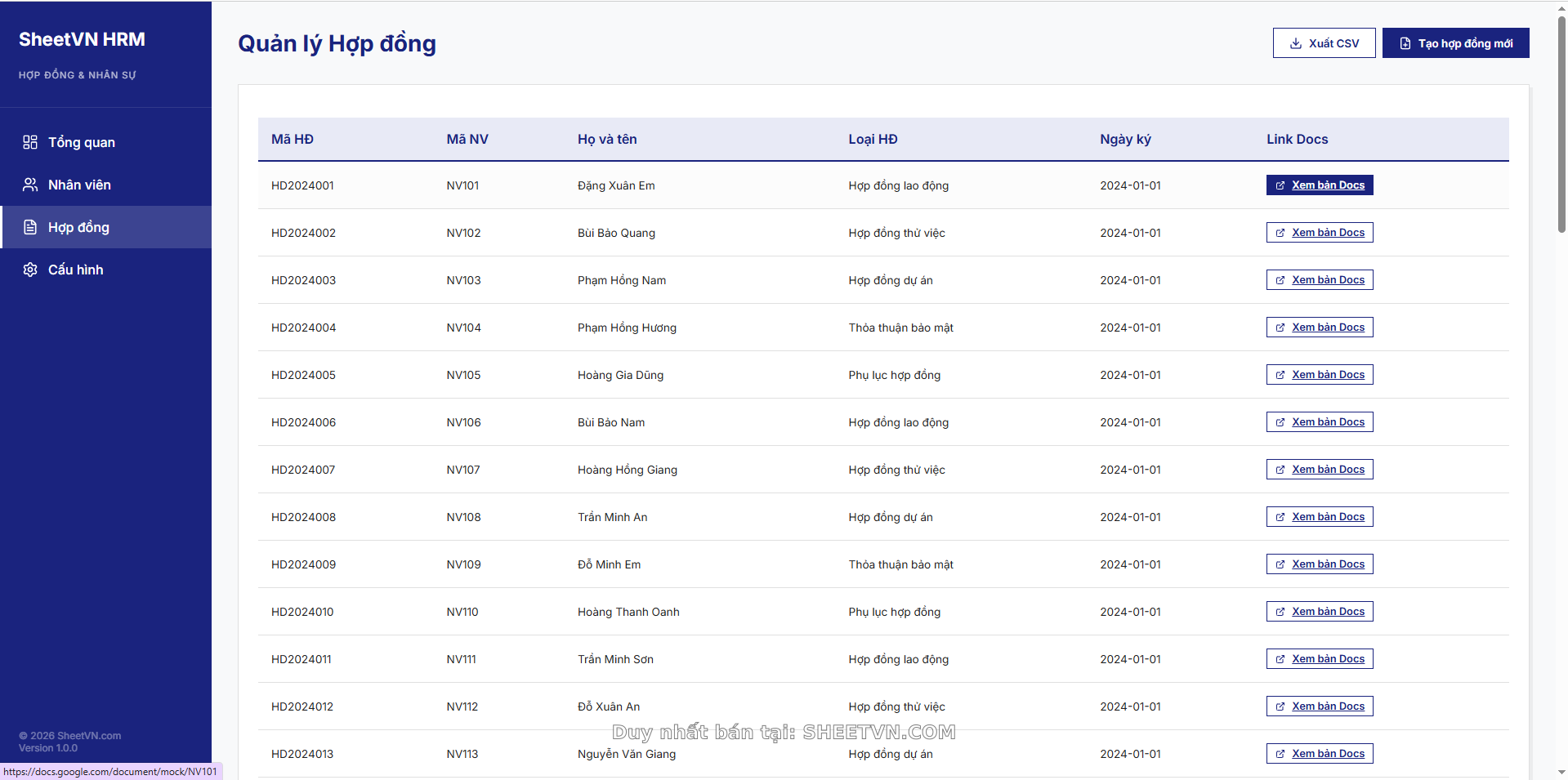Select the Hợp đồng document icon
1568x780 pixels.
pyautogui.click(x=30, y=227)
